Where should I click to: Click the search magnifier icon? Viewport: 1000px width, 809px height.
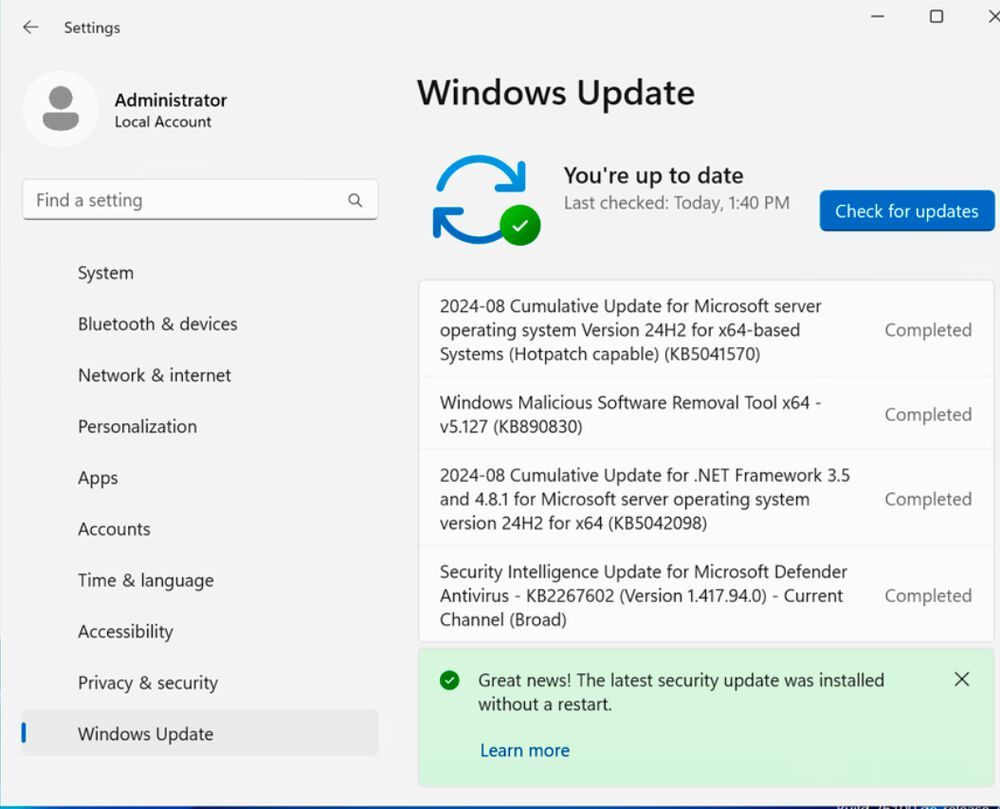355,200
